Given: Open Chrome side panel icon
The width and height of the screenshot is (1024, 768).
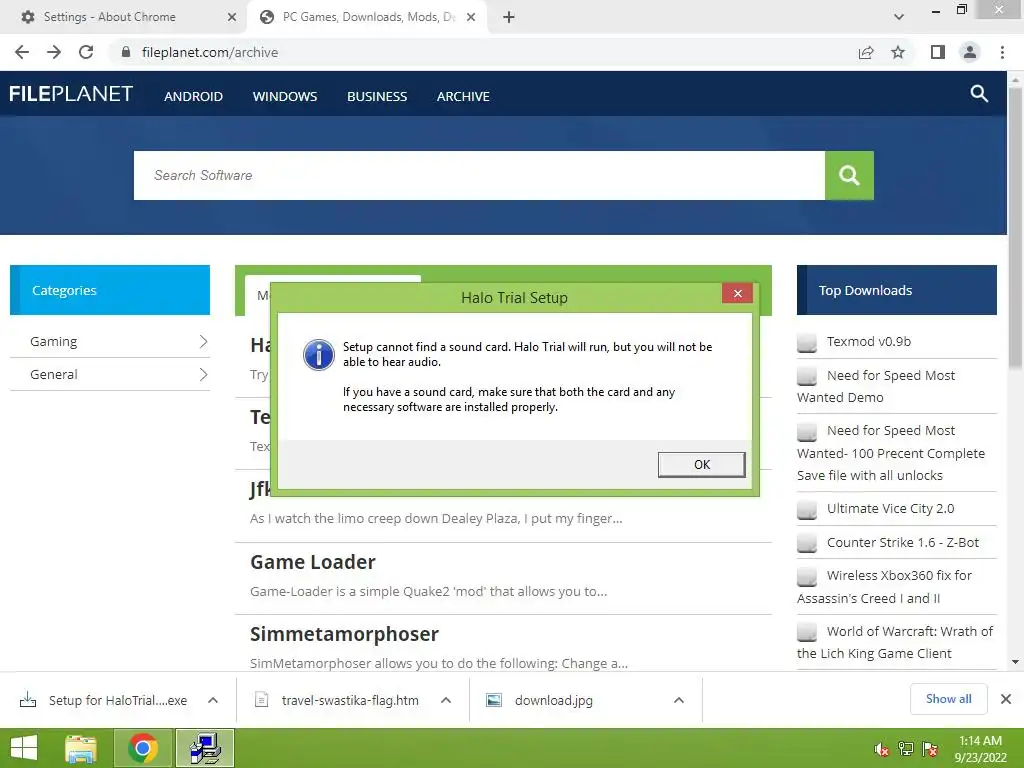Looking at the screenshot, I should [938, 52].
